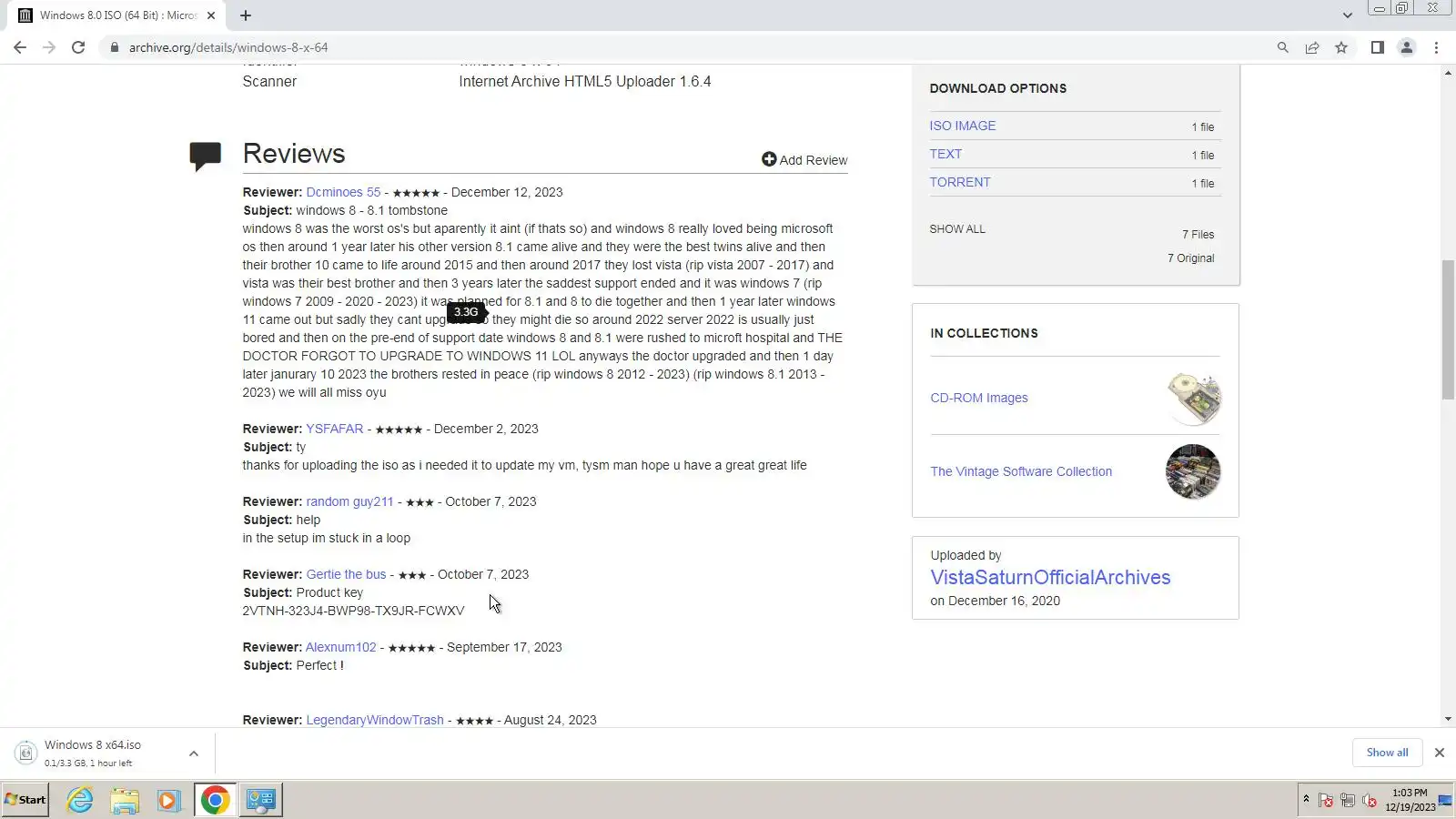Open the TORRENT download option
The height and width of the screenshot is (819, 1456).
click(960, 182)
